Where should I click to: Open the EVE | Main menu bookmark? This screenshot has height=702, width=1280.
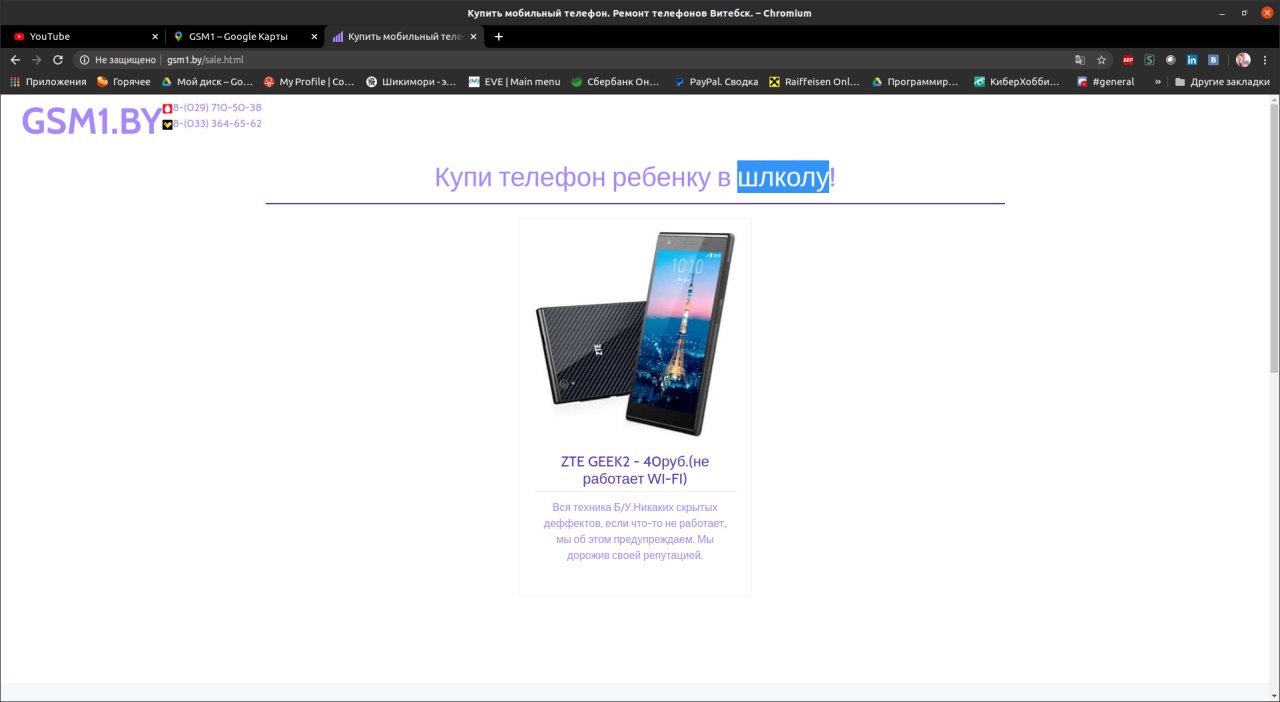(514, 82)
